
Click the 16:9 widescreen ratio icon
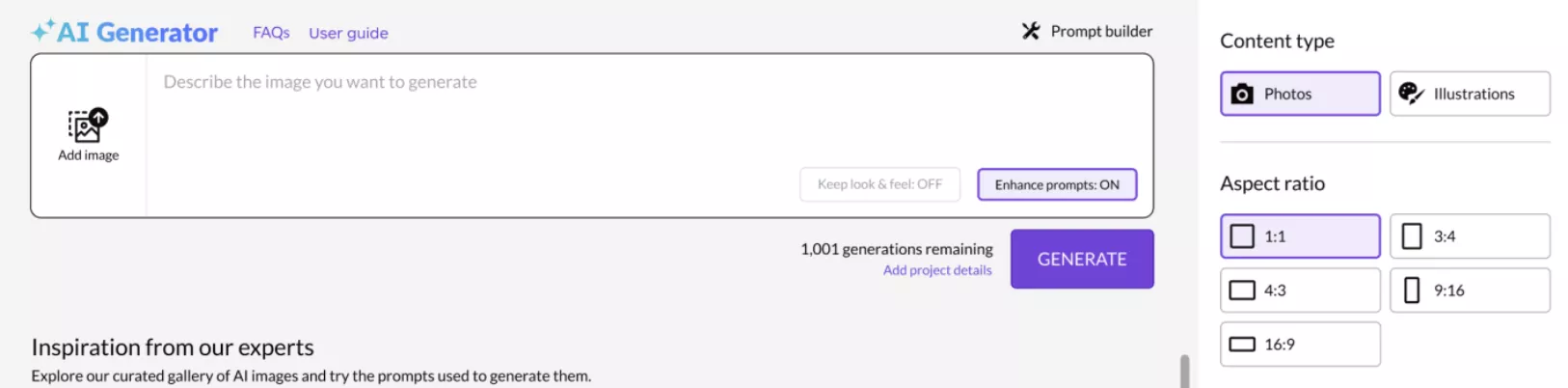coord(1242,344)
